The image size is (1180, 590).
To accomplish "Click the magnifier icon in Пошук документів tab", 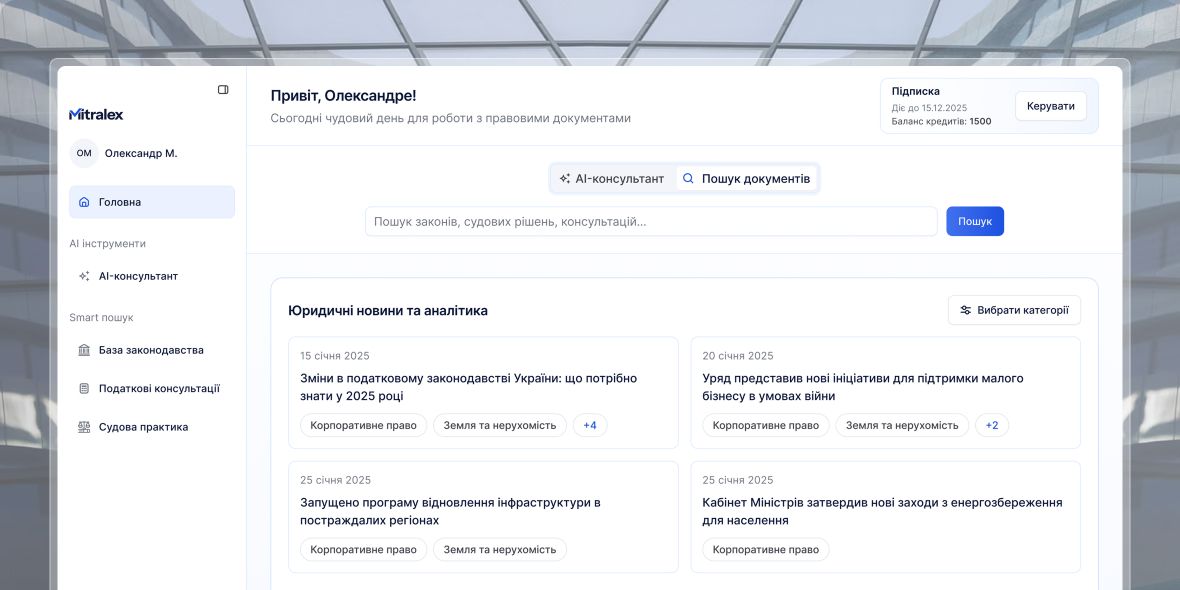I will [688, 177].
